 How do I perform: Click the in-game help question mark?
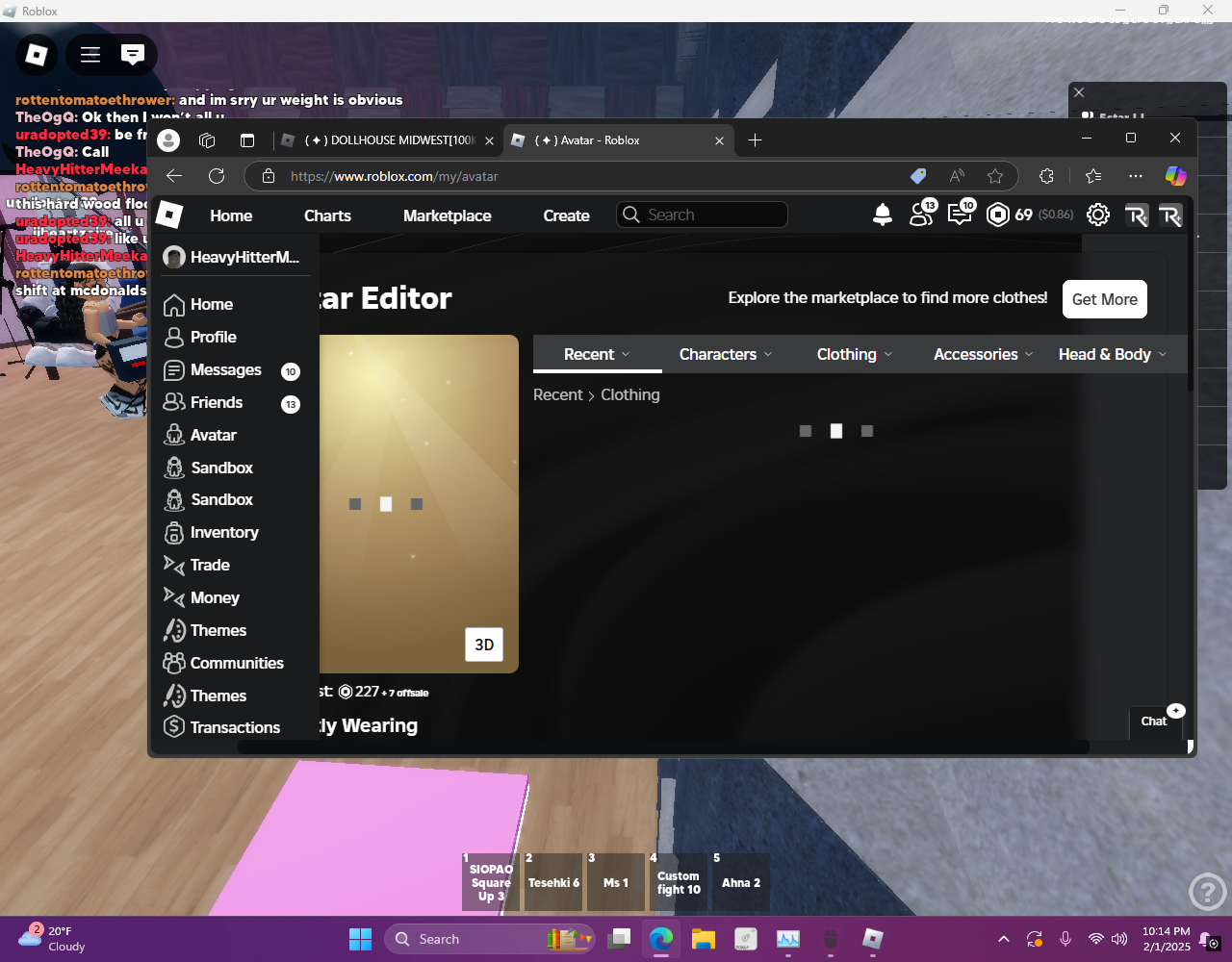coord(1207,892)
